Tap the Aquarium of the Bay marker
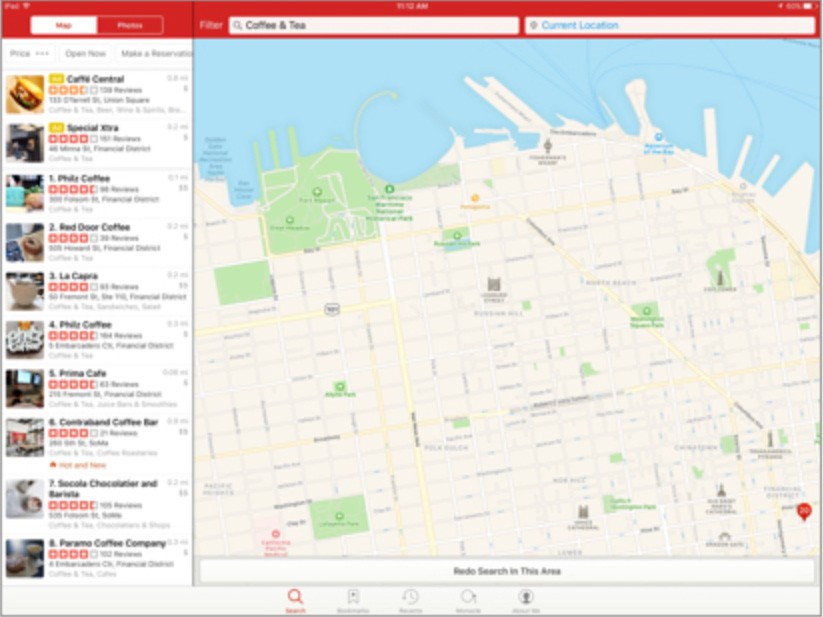 point(658,137)
